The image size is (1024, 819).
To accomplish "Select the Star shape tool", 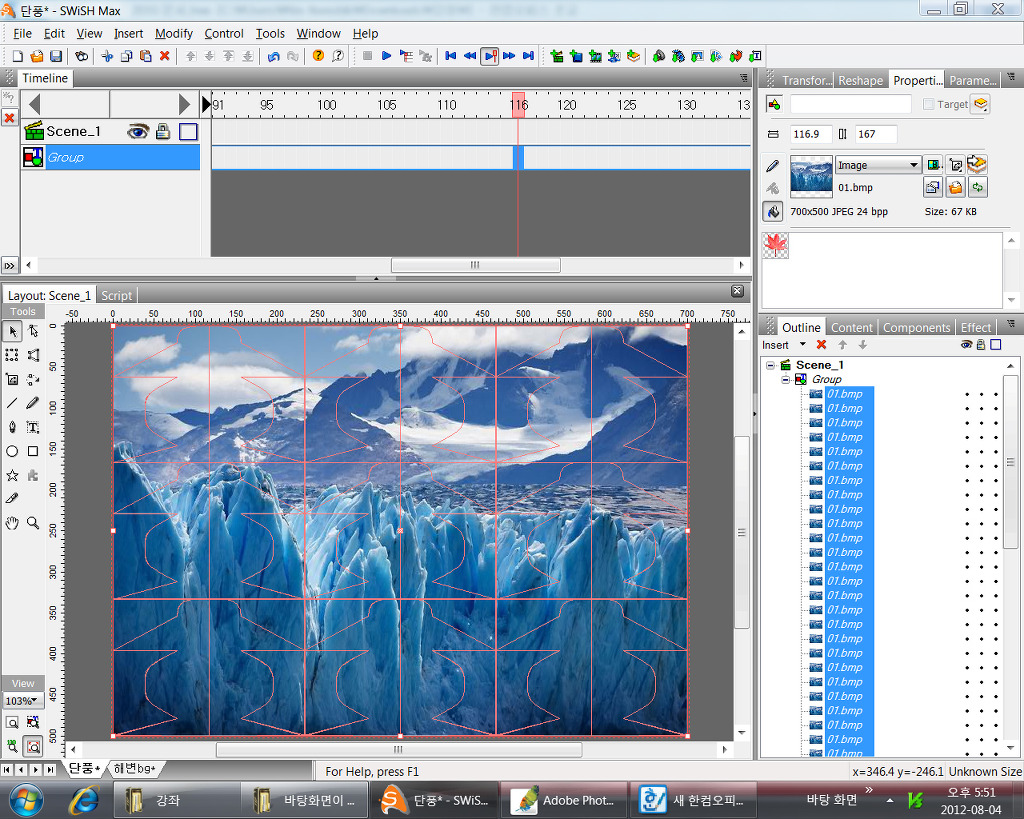I will [12, 475].
